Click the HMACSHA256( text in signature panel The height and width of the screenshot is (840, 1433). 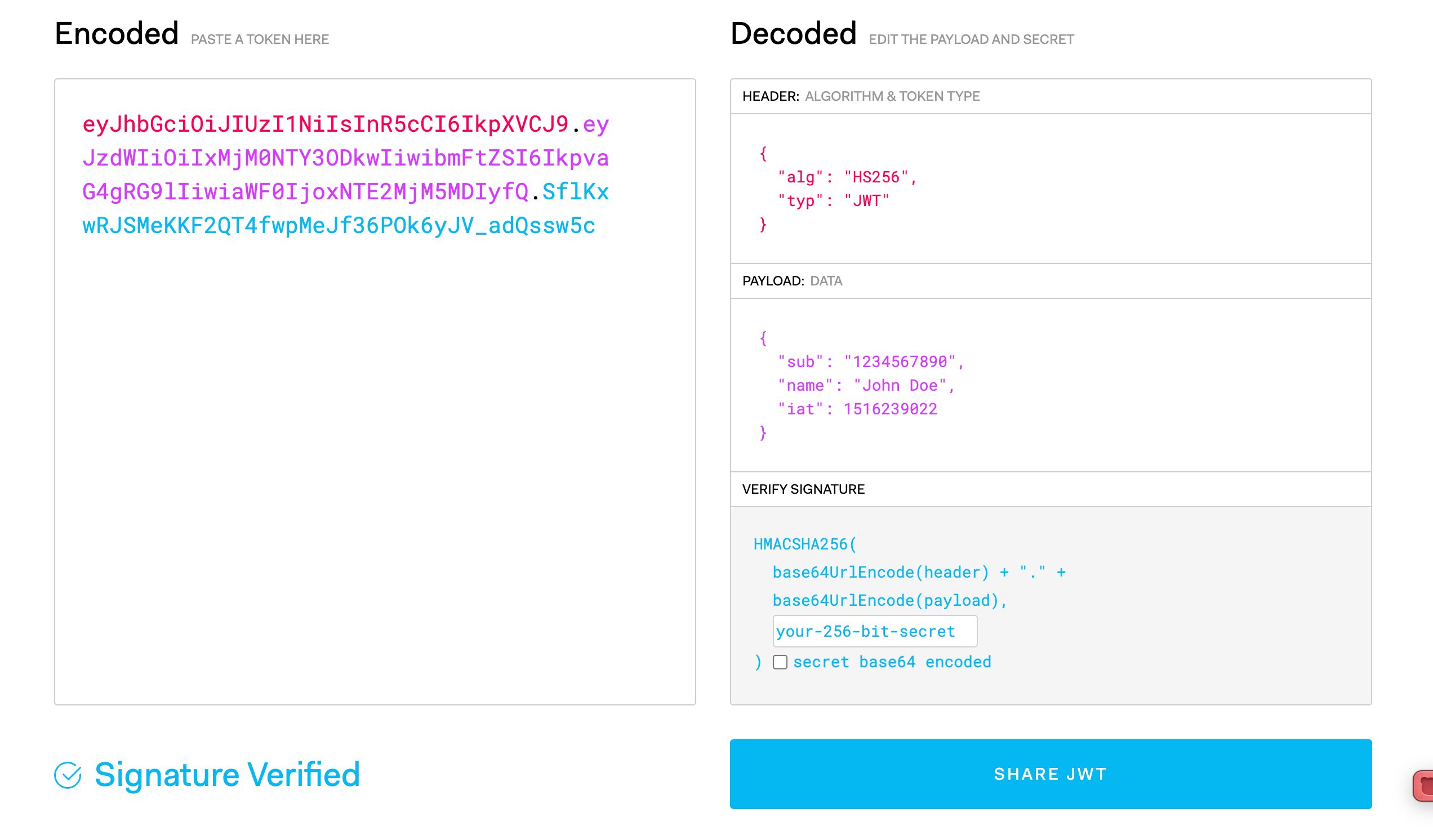[x=804, y=544]
